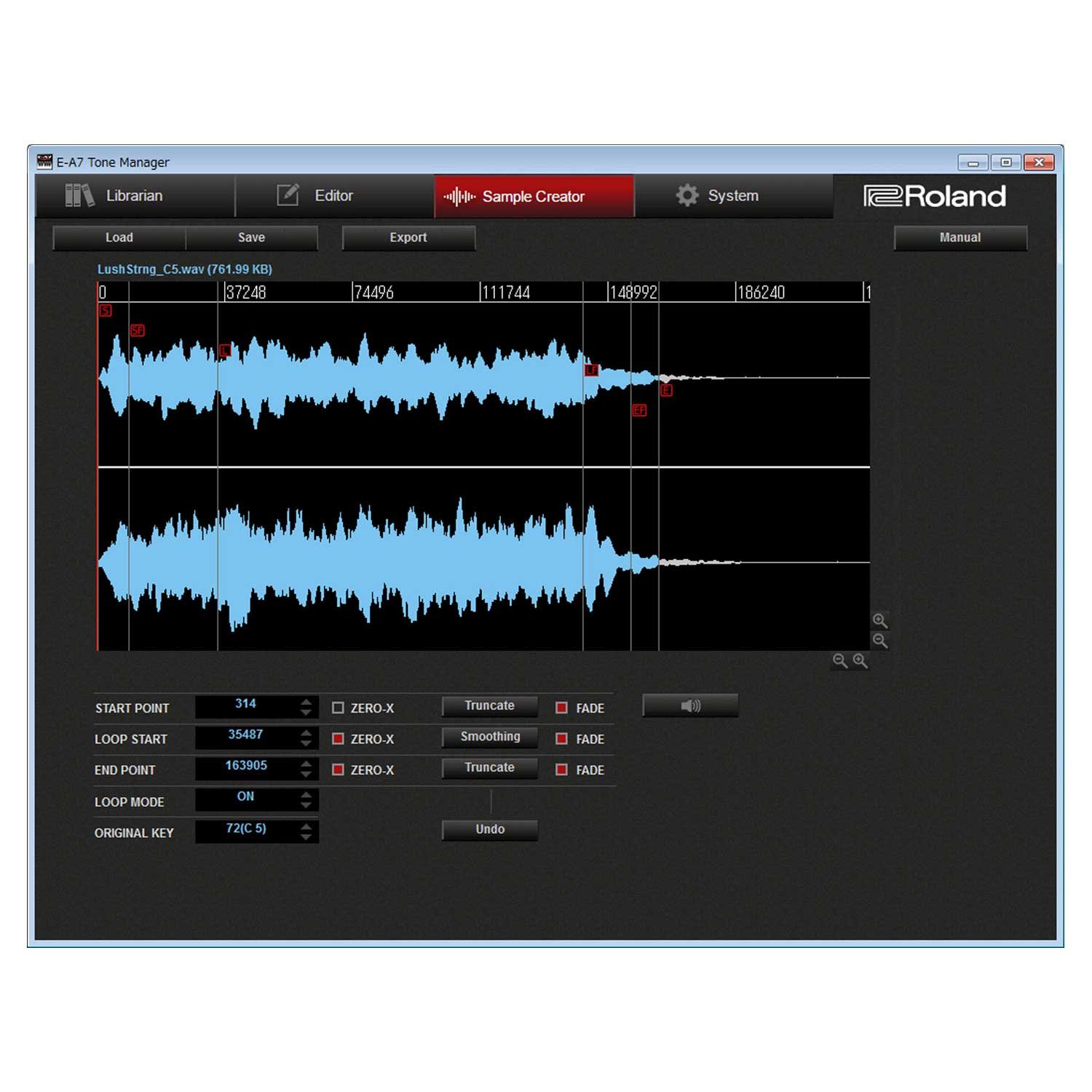Click the 186240 ruler label
Viewport: 1092px width, 1092px height.
tap(761, 293)
